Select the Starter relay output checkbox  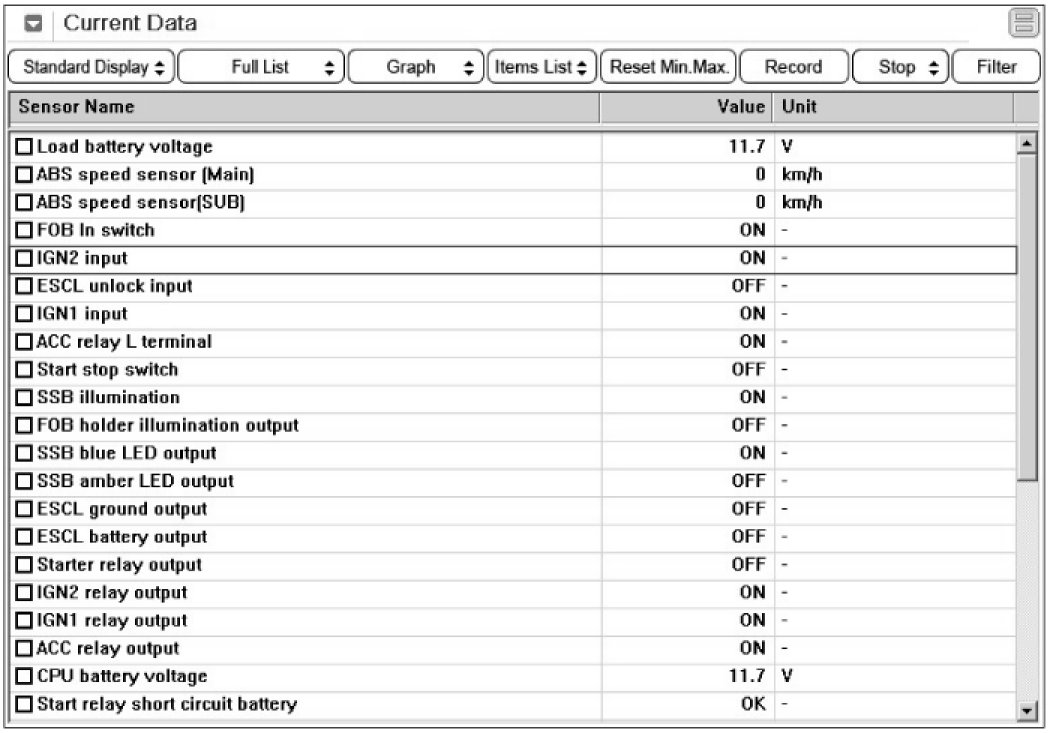[24, 565]
